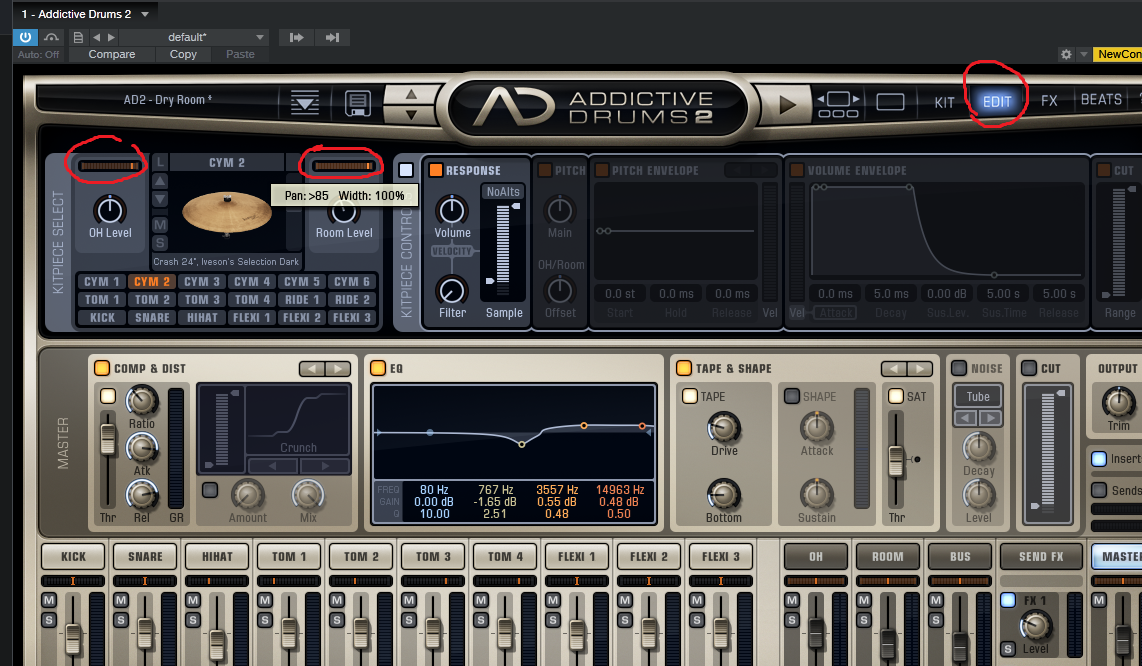Step to previous preset with up arrow
1142x666 pixels.
[411, 94]
